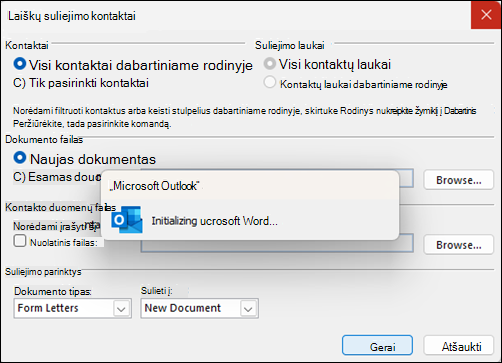Viewport: 502px width, 363px height.
Task: Click Browse button for Nuolatinis failas
Action: coord(458,245)
